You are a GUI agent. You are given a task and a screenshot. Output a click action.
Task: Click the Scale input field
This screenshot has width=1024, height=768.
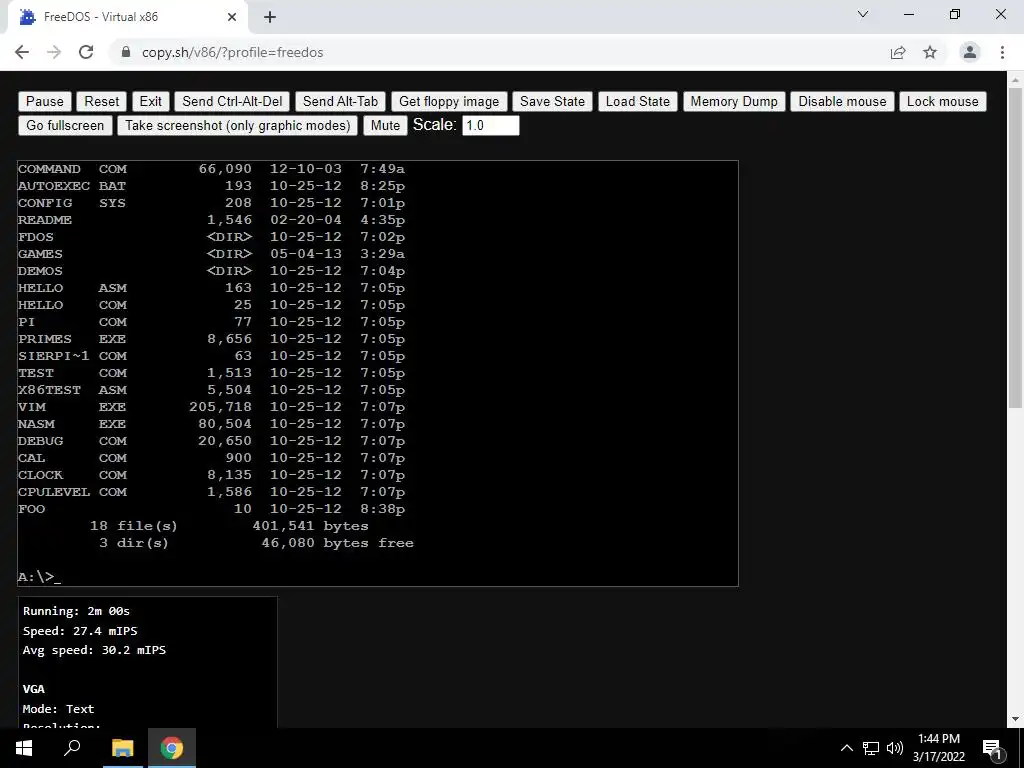click(490, 125)
